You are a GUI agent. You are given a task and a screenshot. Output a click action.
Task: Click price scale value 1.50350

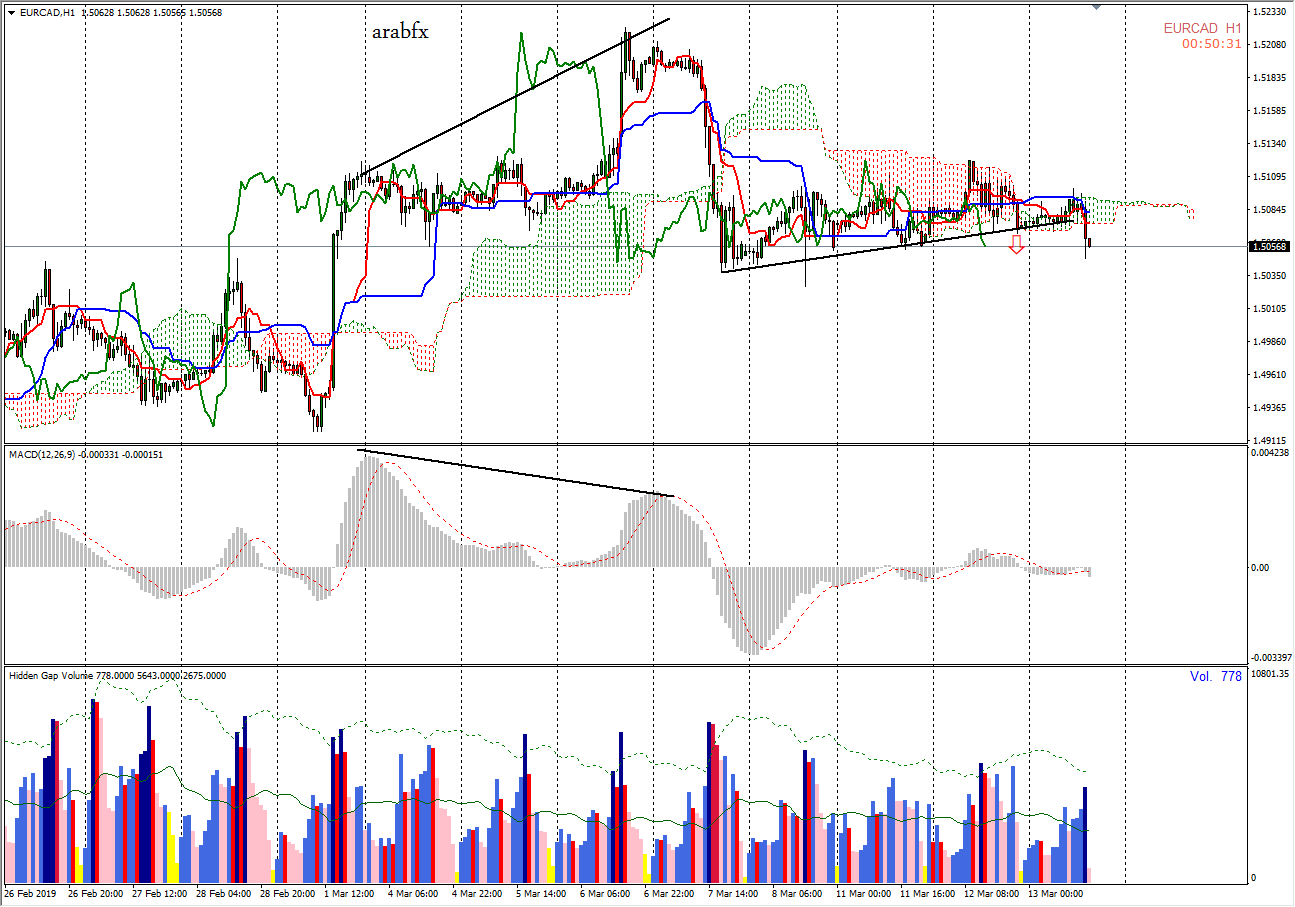tap(1270, 276)
